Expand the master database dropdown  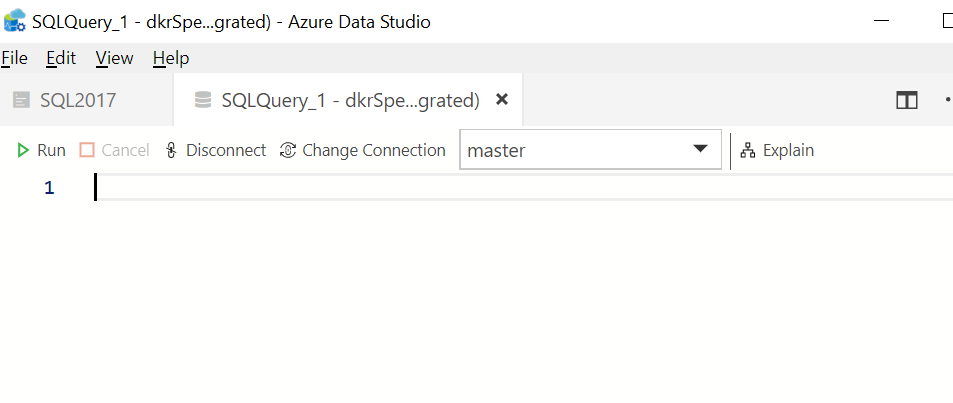coord(699,150)
